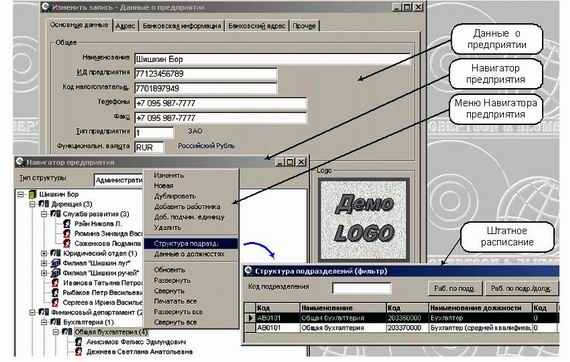Click the employee icon next to Райн Никола
This screenshot has height=362, width=570.
[x=67, y=224]
